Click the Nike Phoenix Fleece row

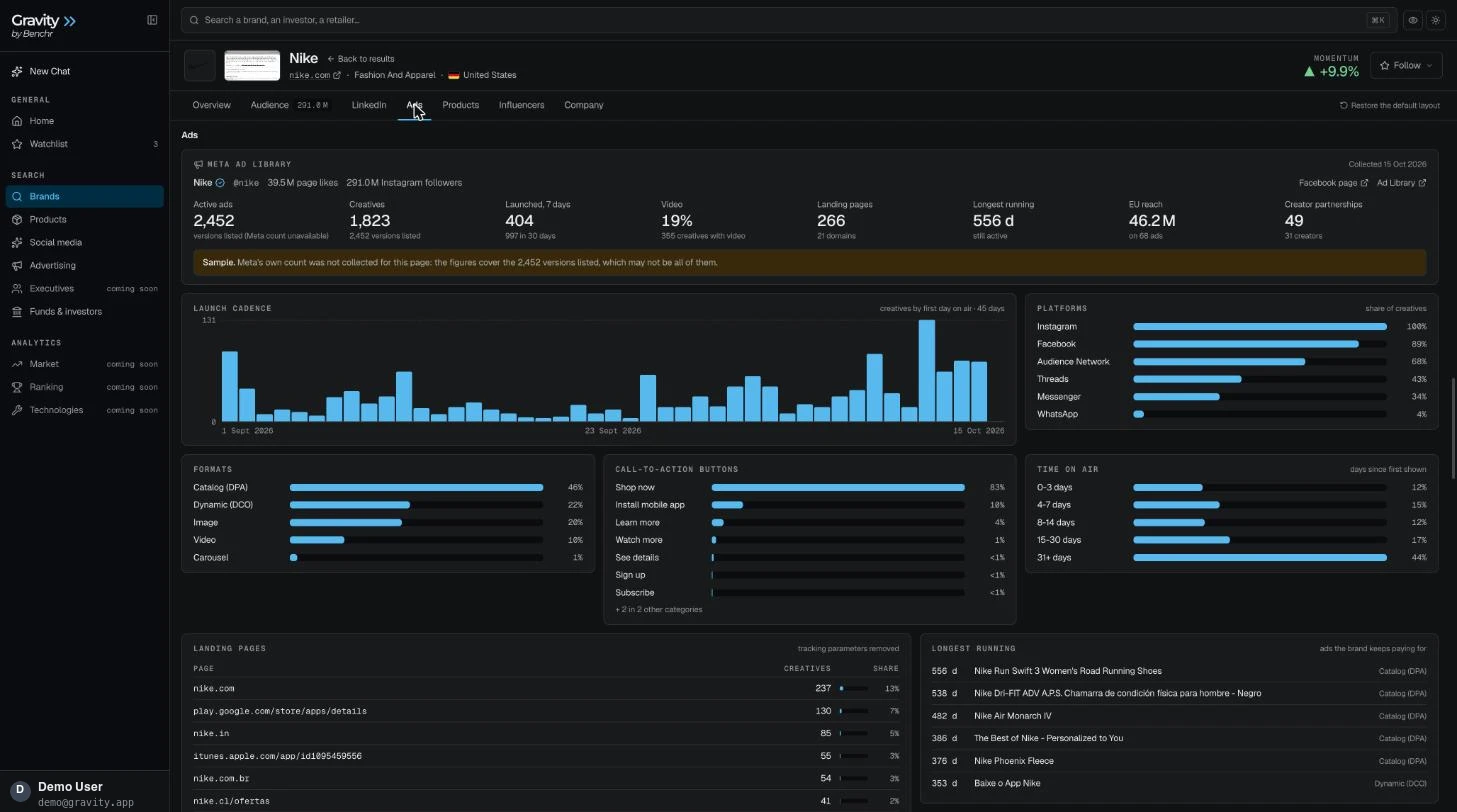tap(1179, 761)
